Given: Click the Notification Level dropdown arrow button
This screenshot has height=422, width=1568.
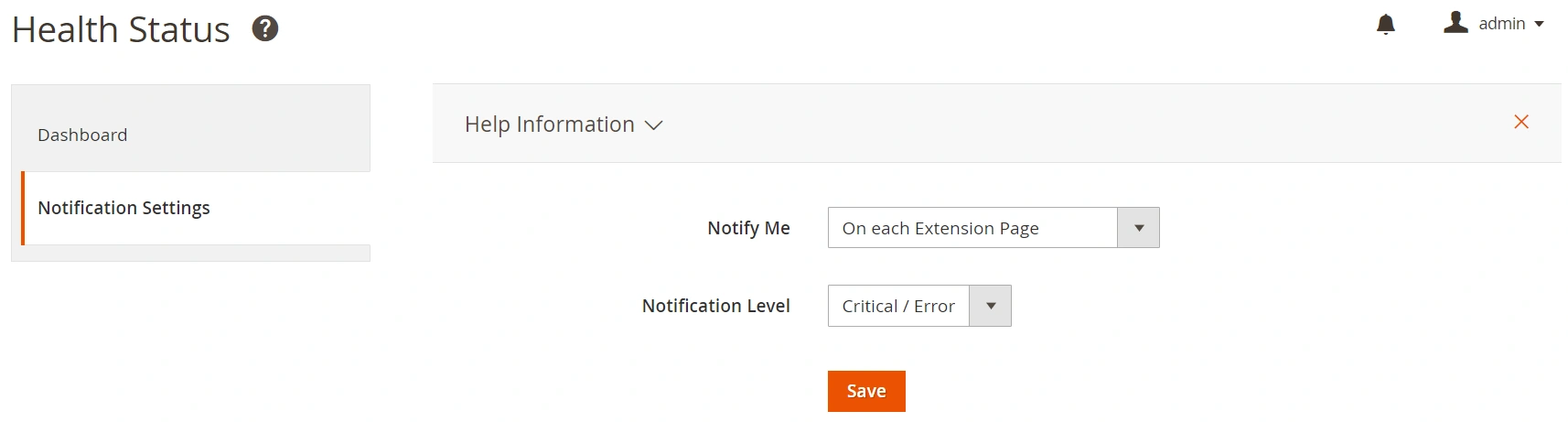Looking at the screenshot, I should pos(990,306).
